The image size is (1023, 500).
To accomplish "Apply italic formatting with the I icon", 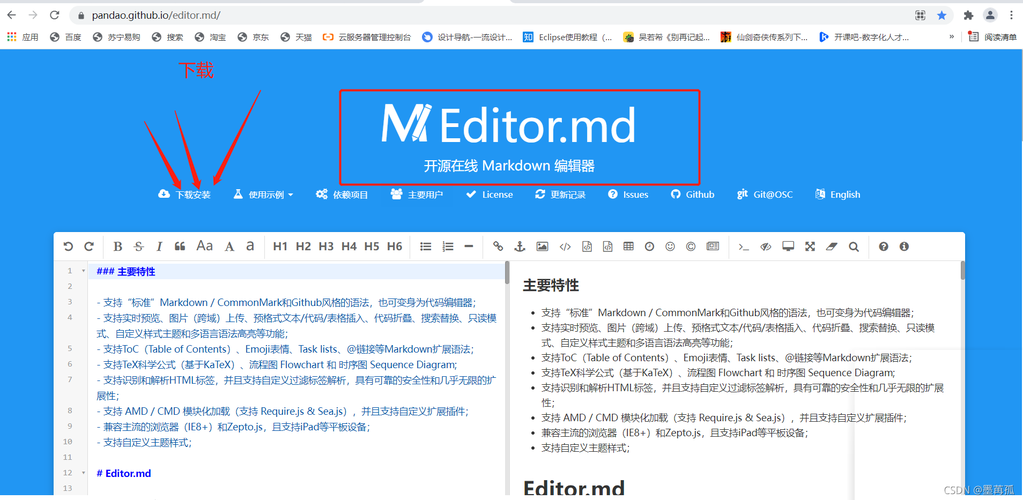I will [159, 247].
